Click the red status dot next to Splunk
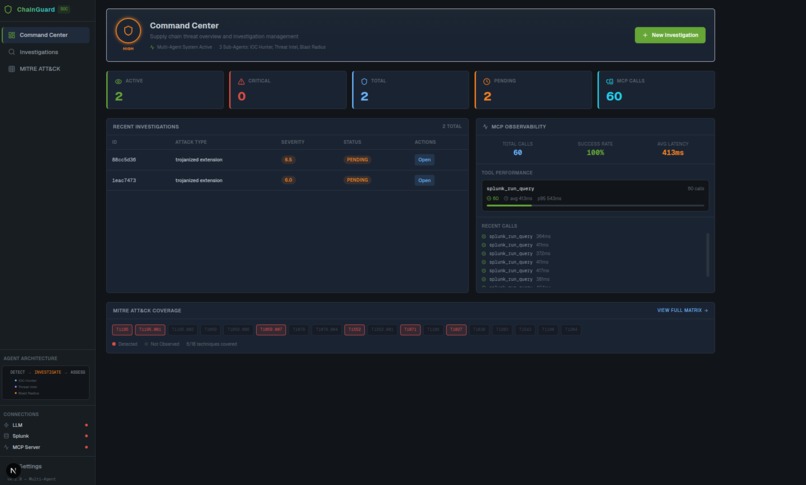 click(86, 436)
